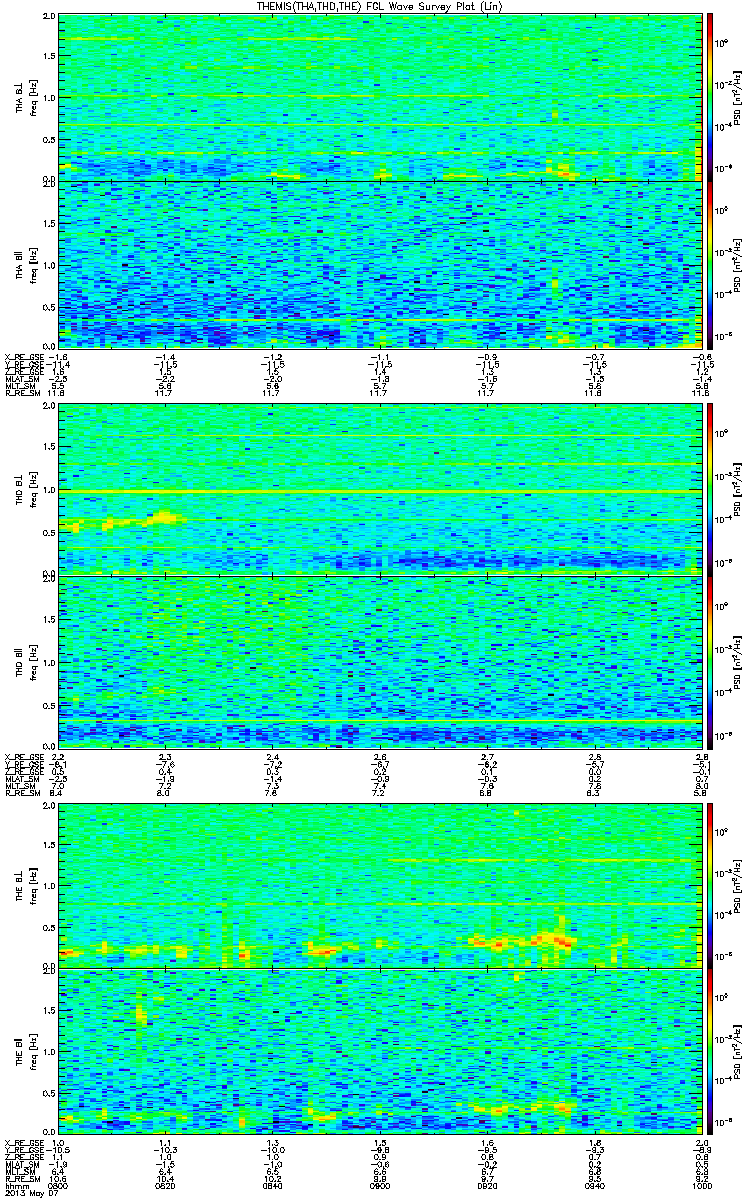This screenshot has height=1200, width=750.
Task: Click PSD units label beside THA B-perp colorbar
Action: pos(737,97)
